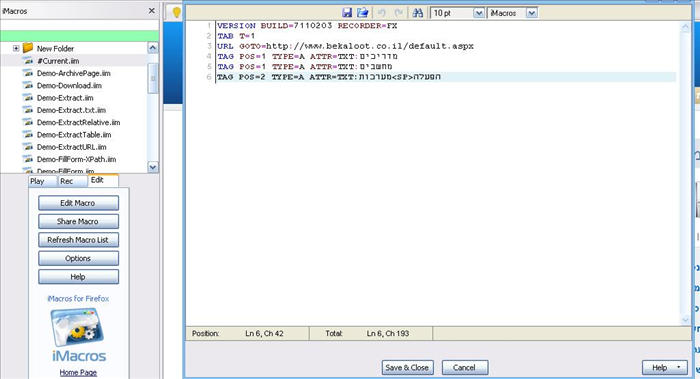The height and width of the screenshot is (379, 700).
Task: Select #Current.iim in the macro list
Action: (x=58, y=61)
